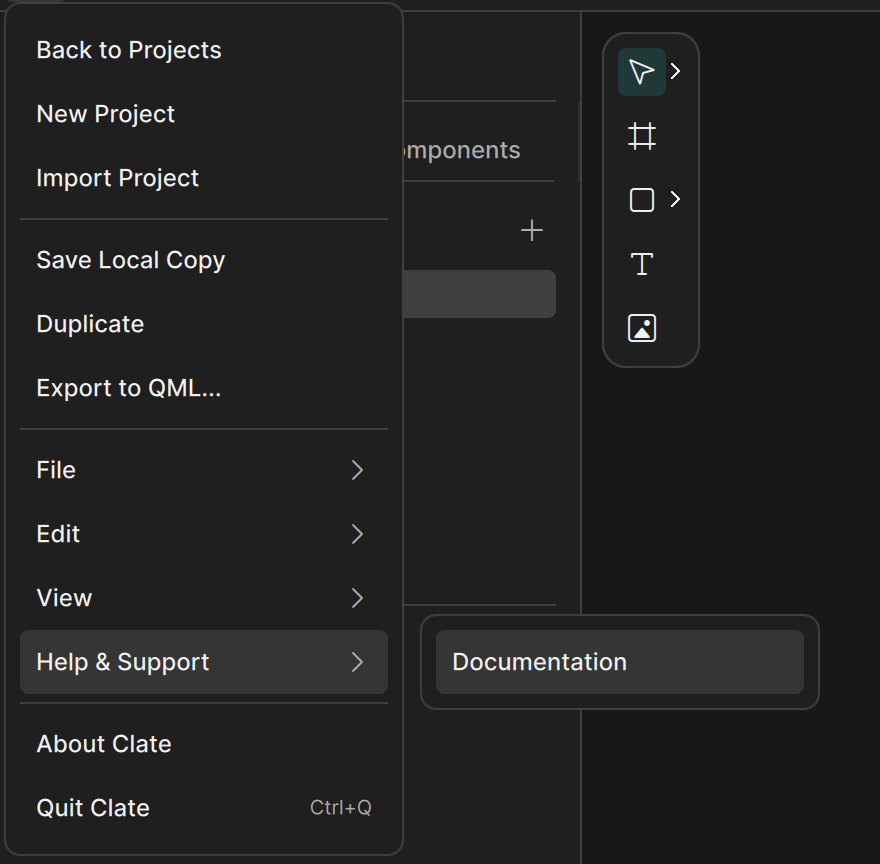Select Duplicate from menu
The width and height of the screenshot is (880, 864).
pyautogui.click(x=204, y=324)
